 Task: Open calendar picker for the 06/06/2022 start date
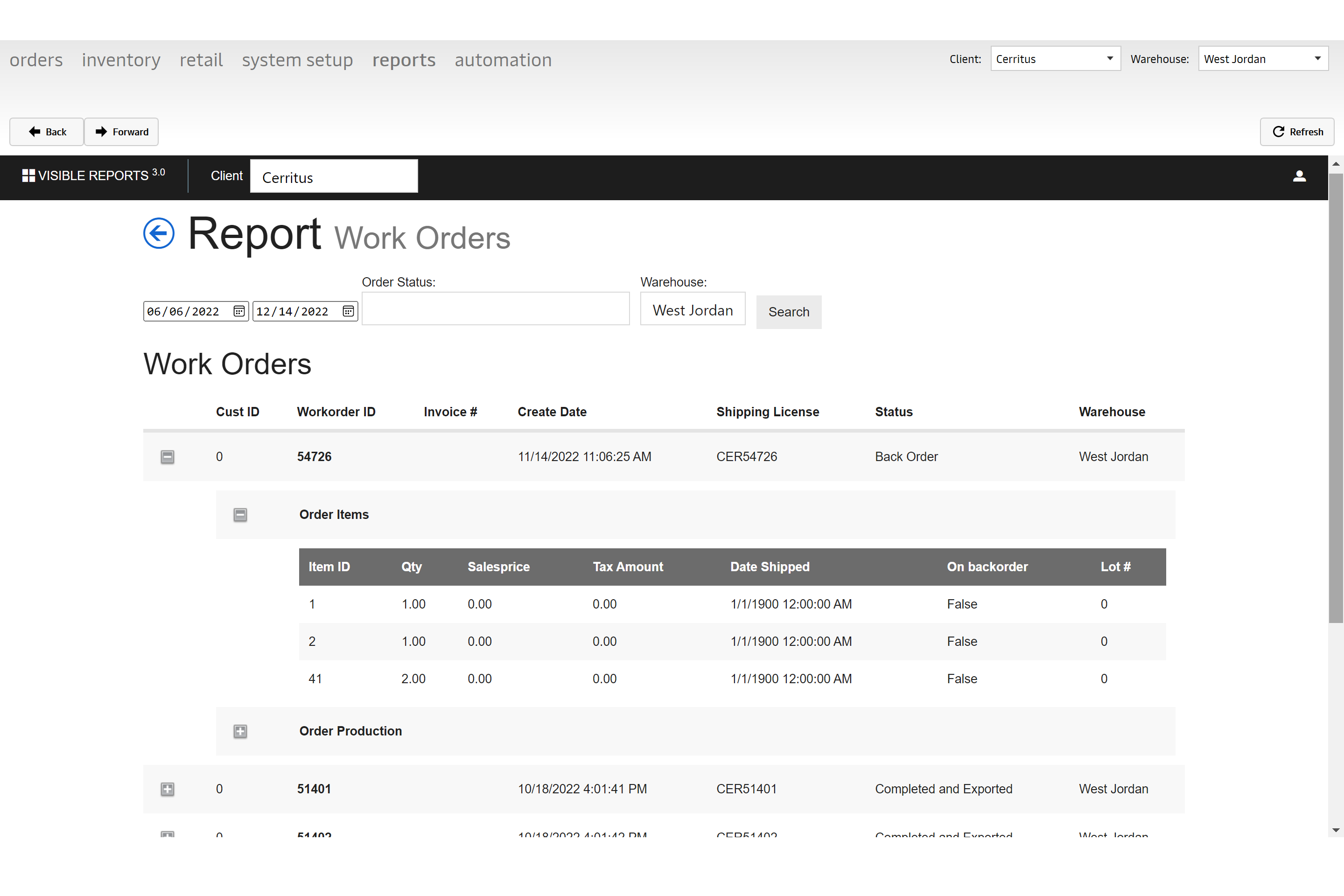click(x=239, y=311)
